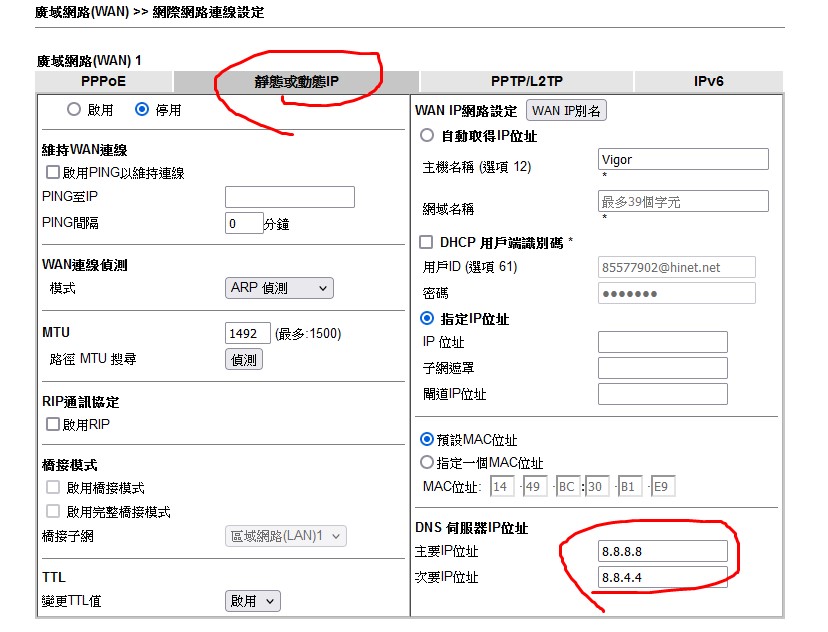
Task: Click the PING至IP input field
Action: pyautogui.click(x=289, y=197)
